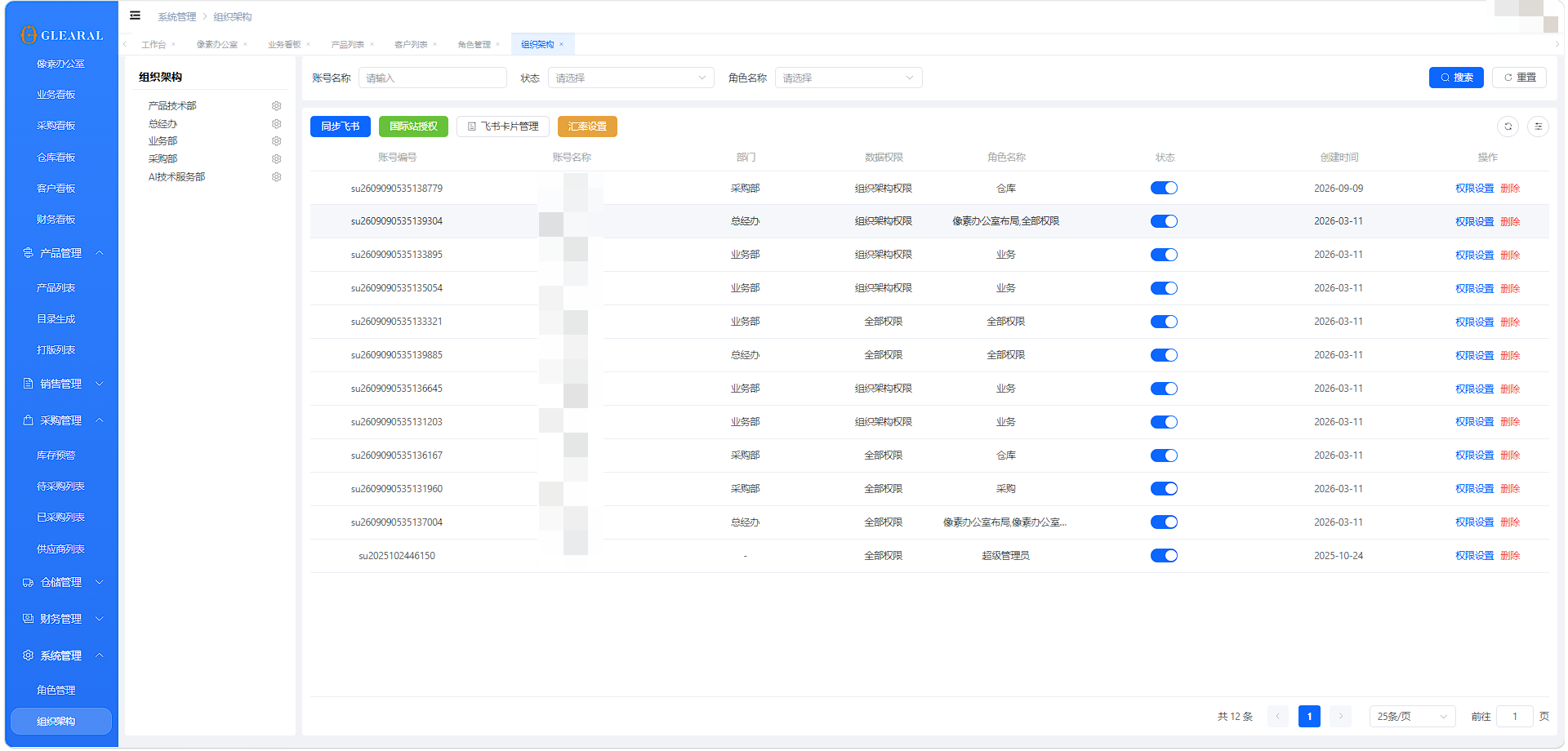Open settings gear for 业务部 department
1568x751 pixels.
click(x=276, y=141)
